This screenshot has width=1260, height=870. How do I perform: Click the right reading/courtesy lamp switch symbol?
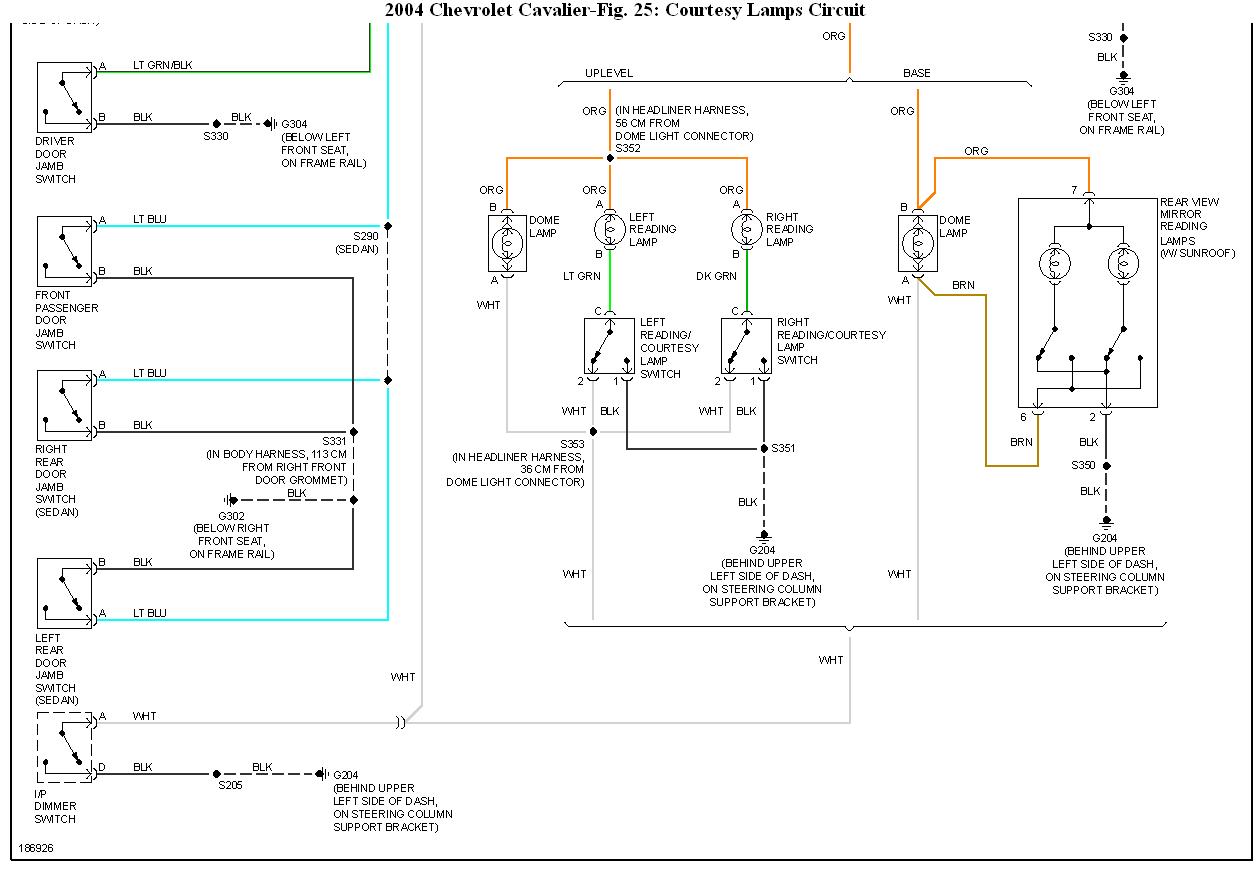click(x=746, y=346)
